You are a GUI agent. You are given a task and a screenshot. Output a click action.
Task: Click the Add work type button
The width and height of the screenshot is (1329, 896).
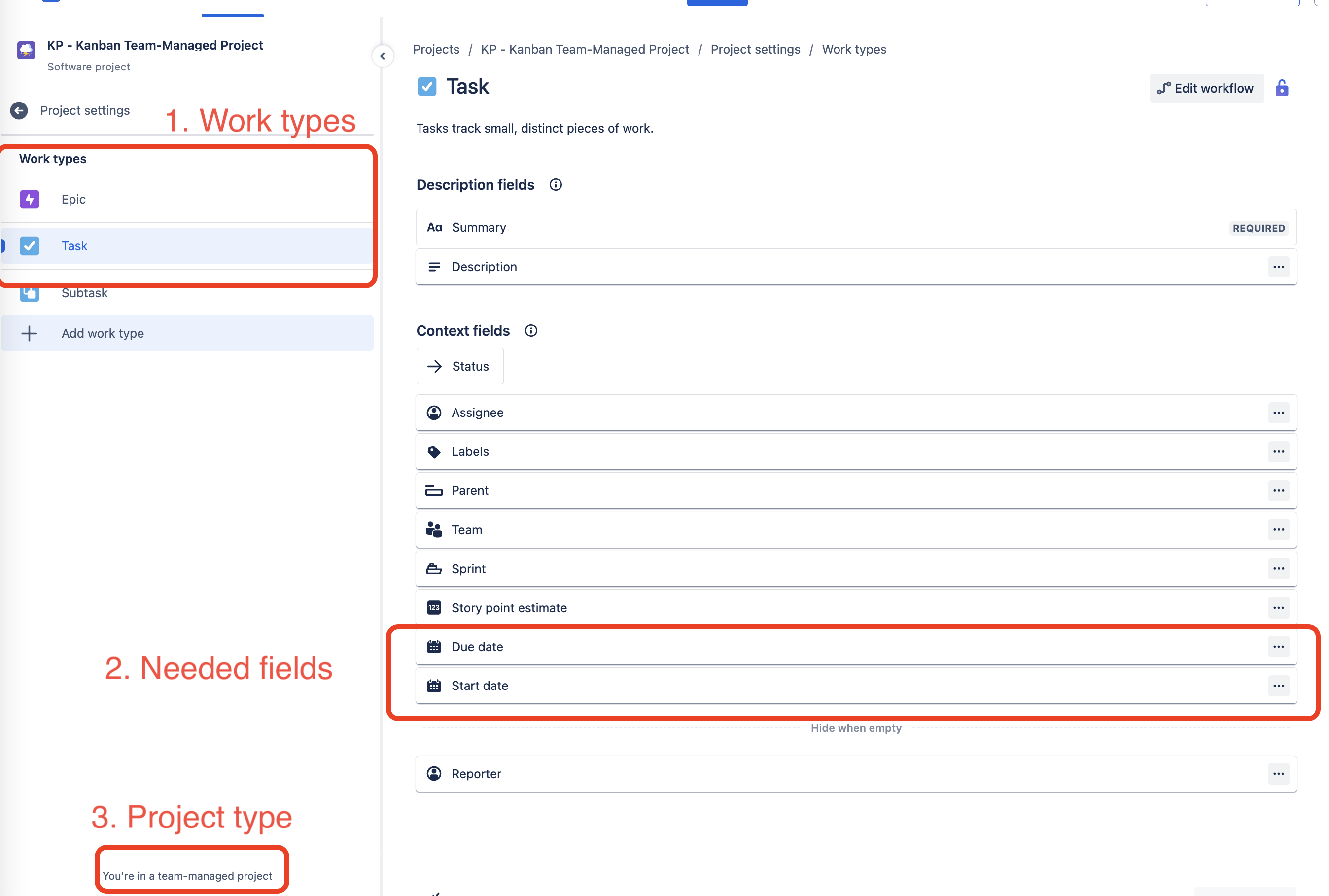point(187,333)
